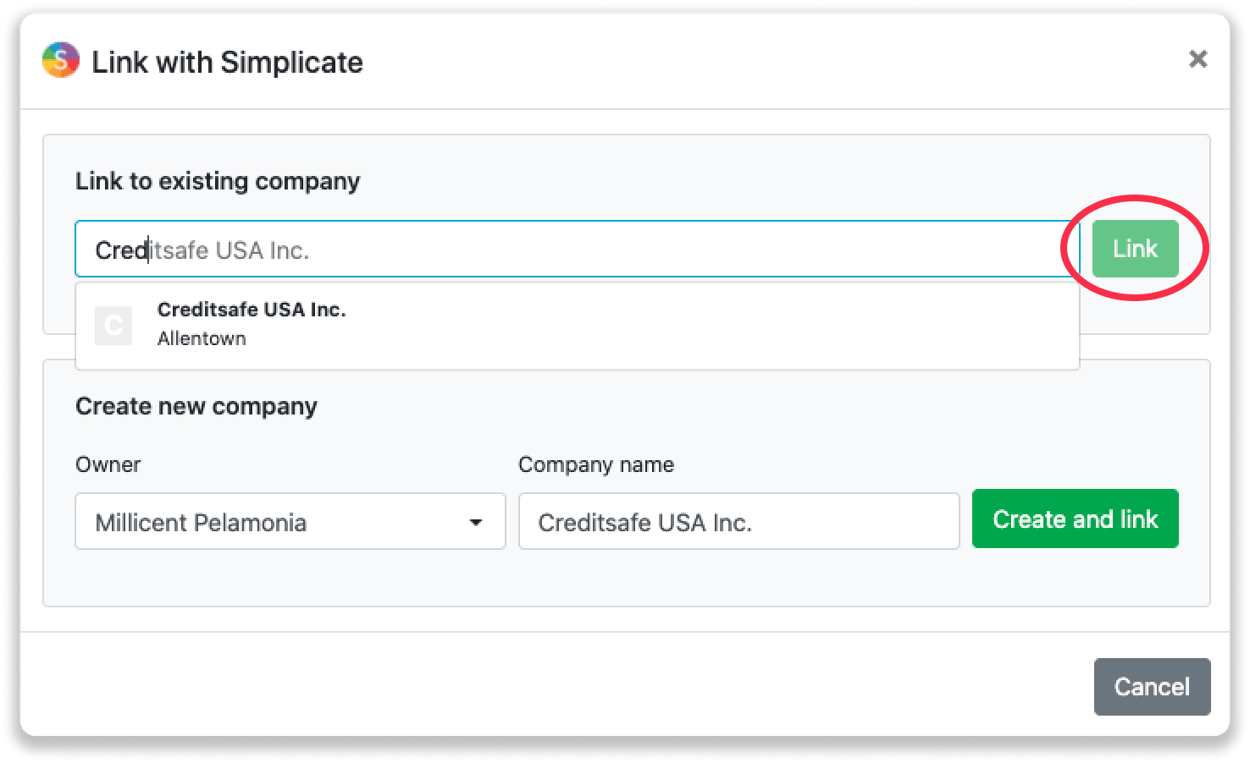Screen dimensions: 1250x763
Task: Click the Create new company heading
Action: coord(196,406)
